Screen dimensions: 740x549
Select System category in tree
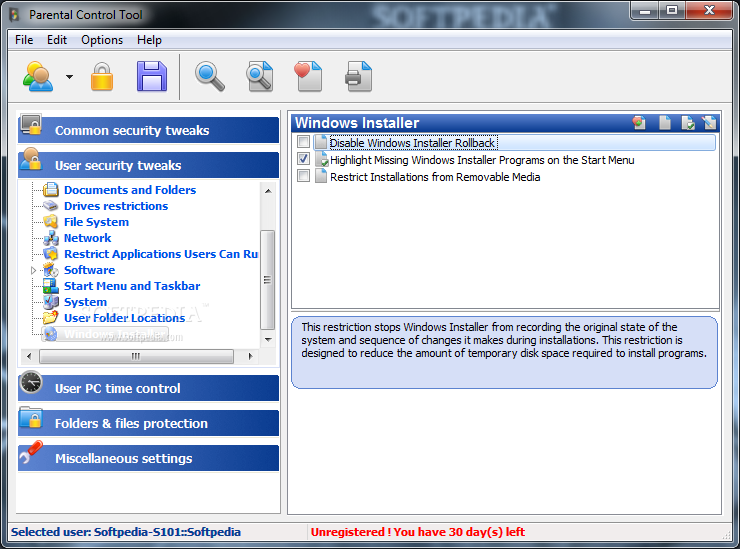[85, 302]
